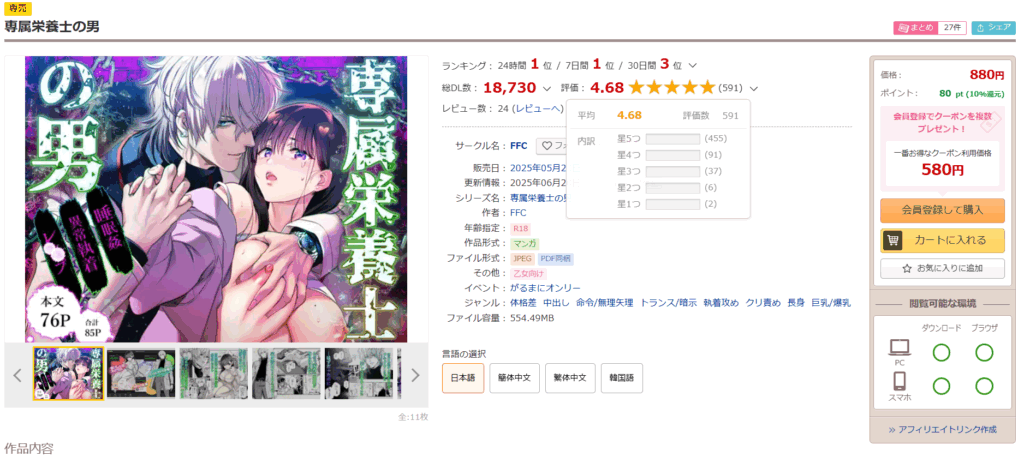Click the シェア share icon button
The image size is (1024, 457).
(994, 27)
